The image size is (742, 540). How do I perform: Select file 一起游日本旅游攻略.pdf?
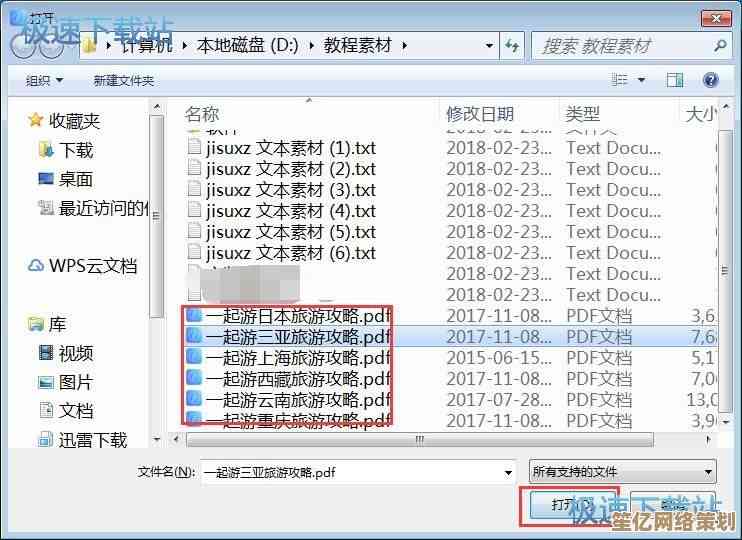297,315
